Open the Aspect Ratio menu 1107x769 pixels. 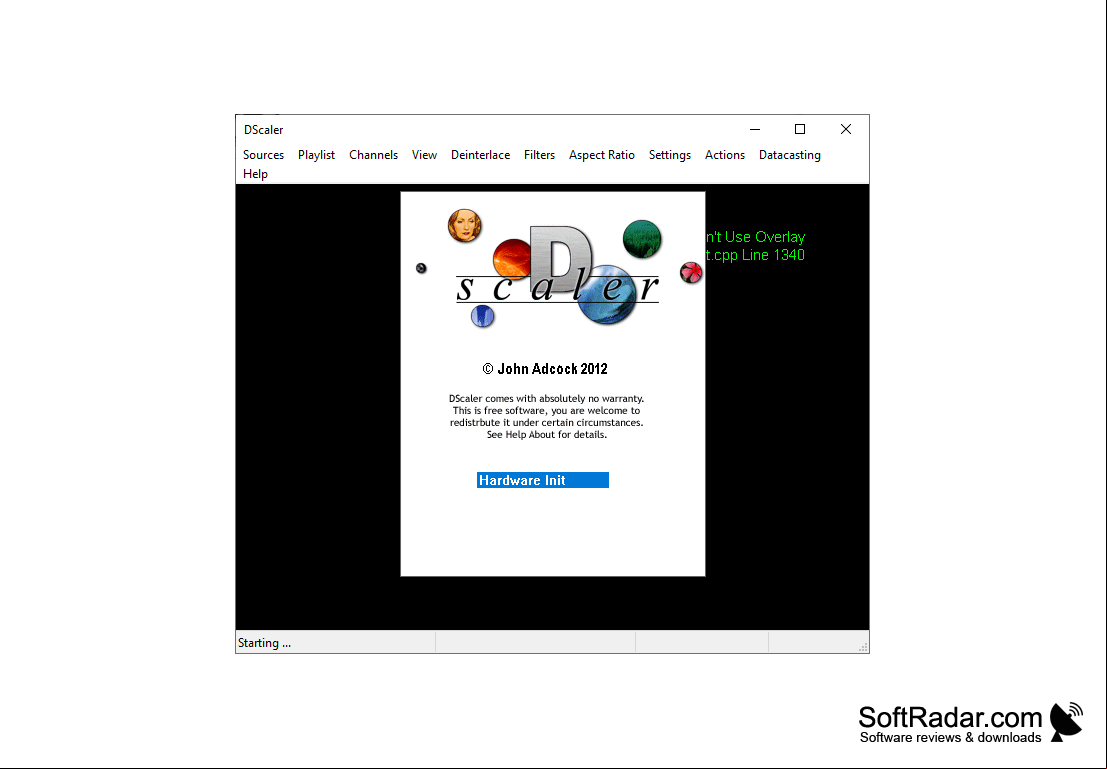click(602, 155)
